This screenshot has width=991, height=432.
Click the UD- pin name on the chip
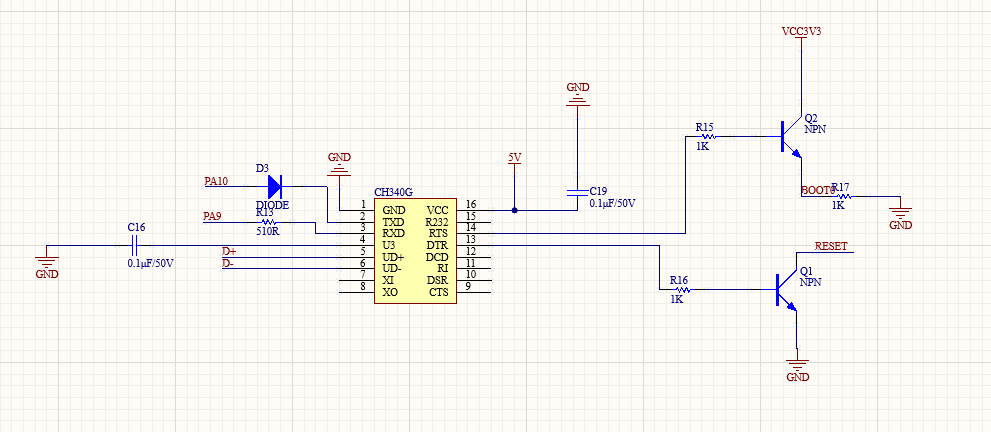(x=392, y=269)
